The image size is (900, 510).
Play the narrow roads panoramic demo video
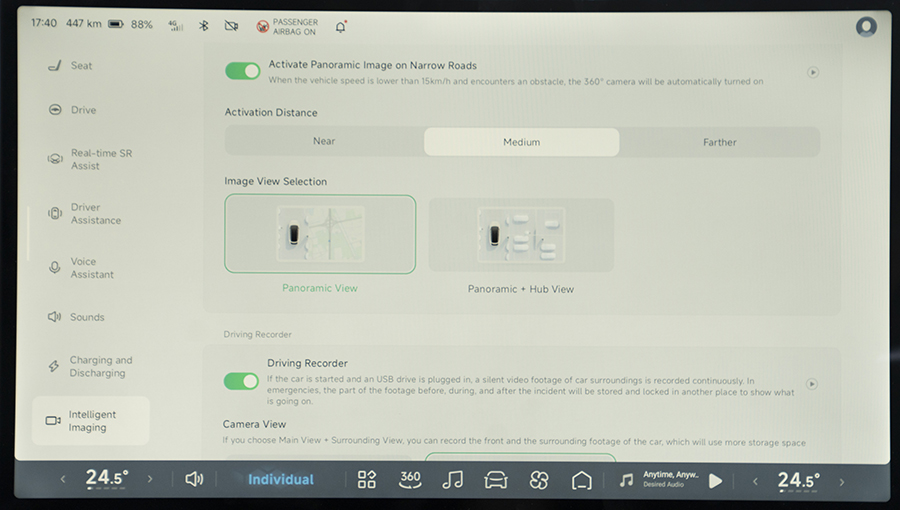[x=812, y=72]
